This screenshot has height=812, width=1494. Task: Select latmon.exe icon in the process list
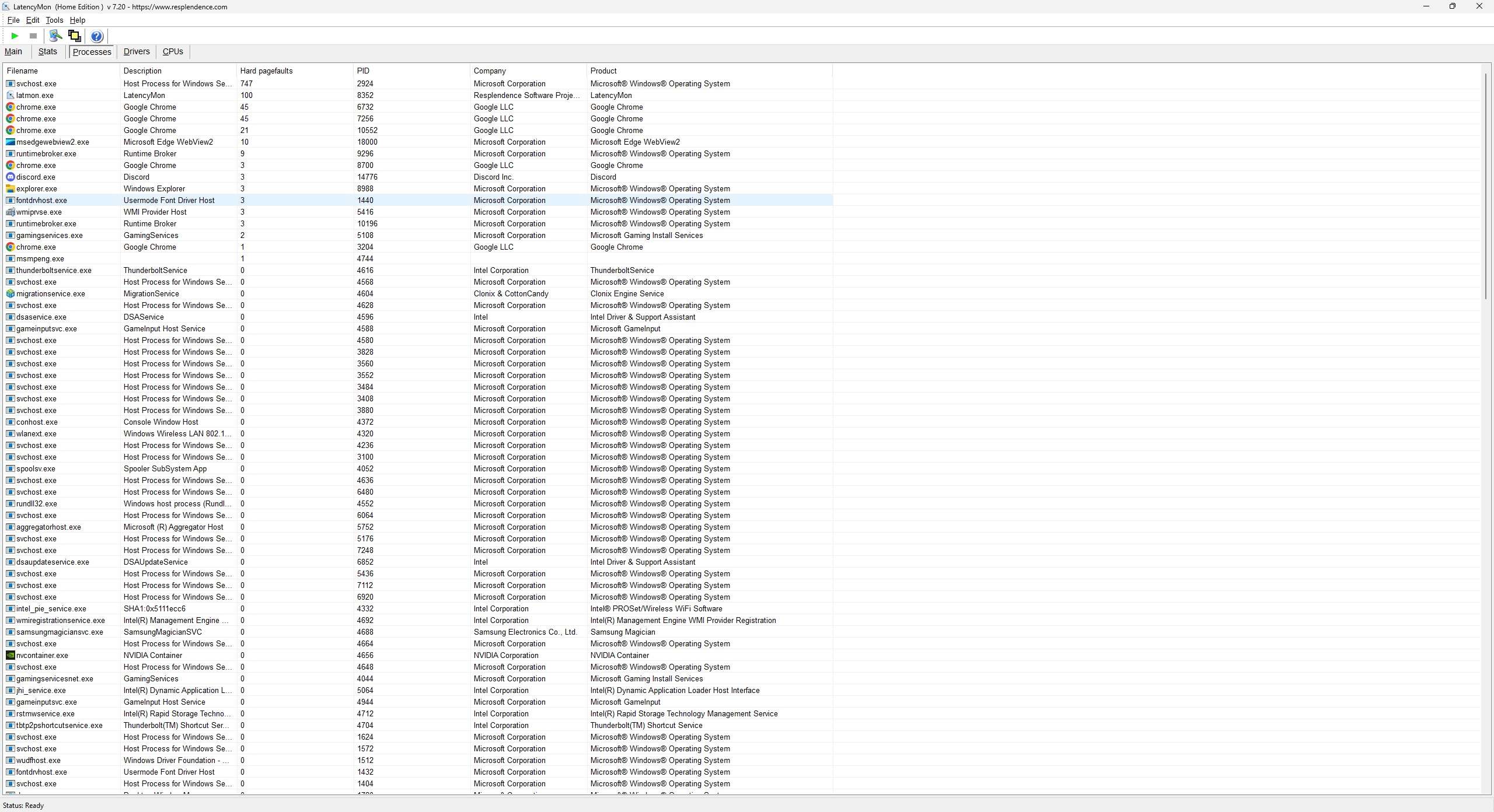click(11, 95)
